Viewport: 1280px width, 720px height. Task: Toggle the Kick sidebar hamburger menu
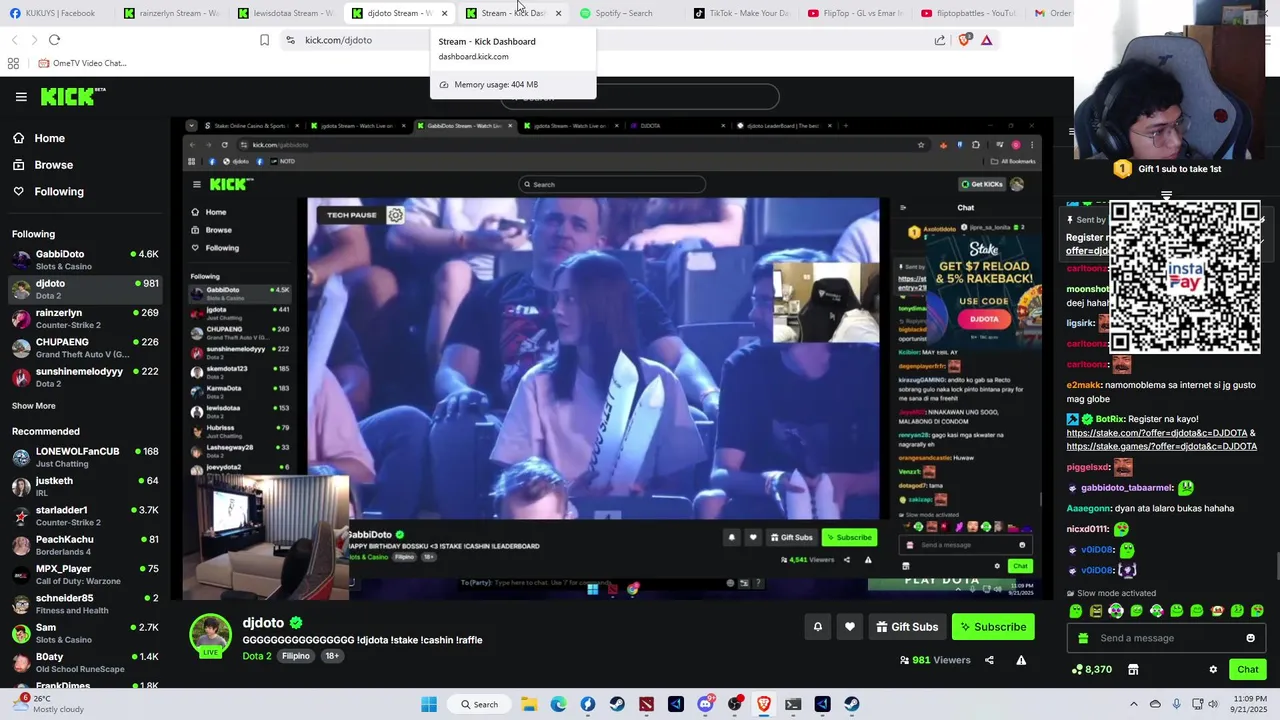(21, 97)
